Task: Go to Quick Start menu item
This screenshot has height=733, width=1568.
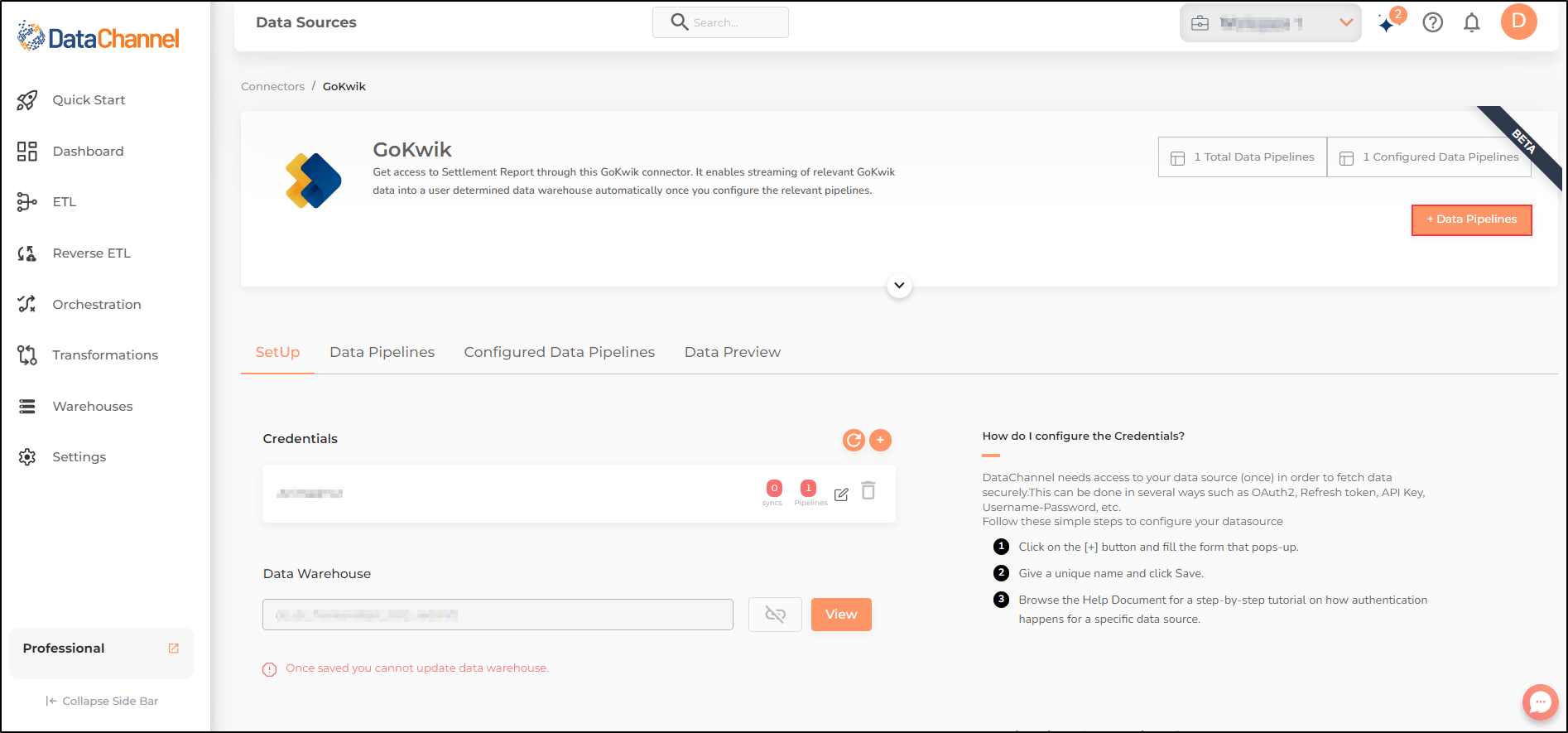Action: [89, 100]
